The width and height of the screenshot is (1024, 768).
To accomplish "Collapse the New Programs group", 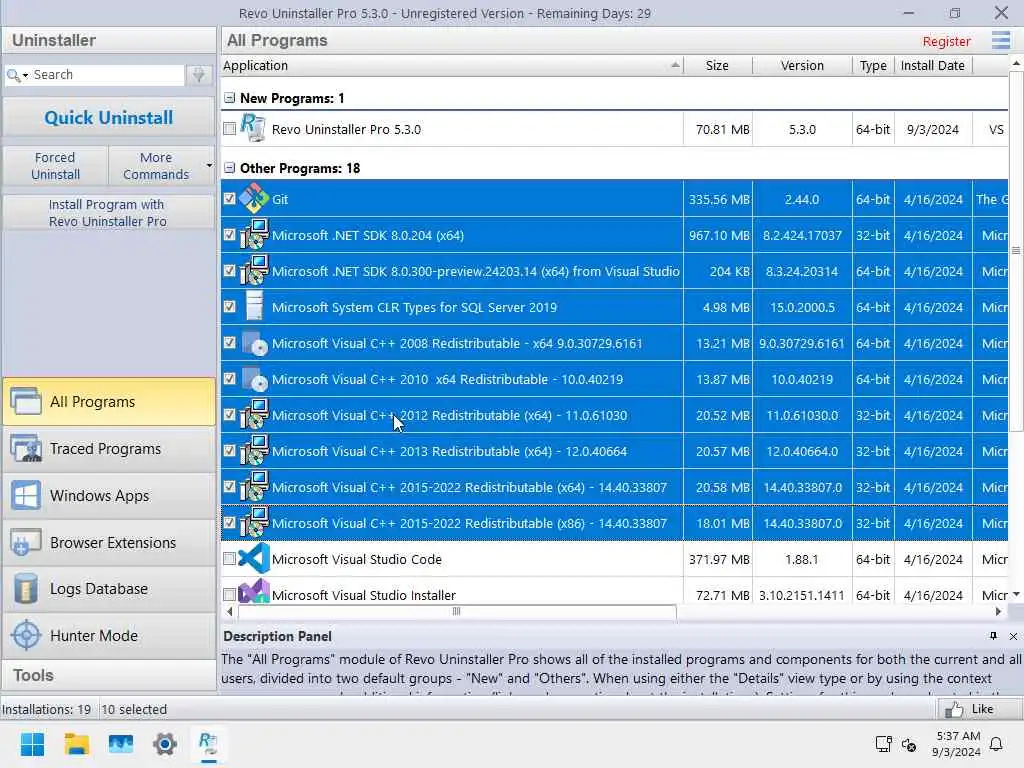I will (x=229, y=98).
